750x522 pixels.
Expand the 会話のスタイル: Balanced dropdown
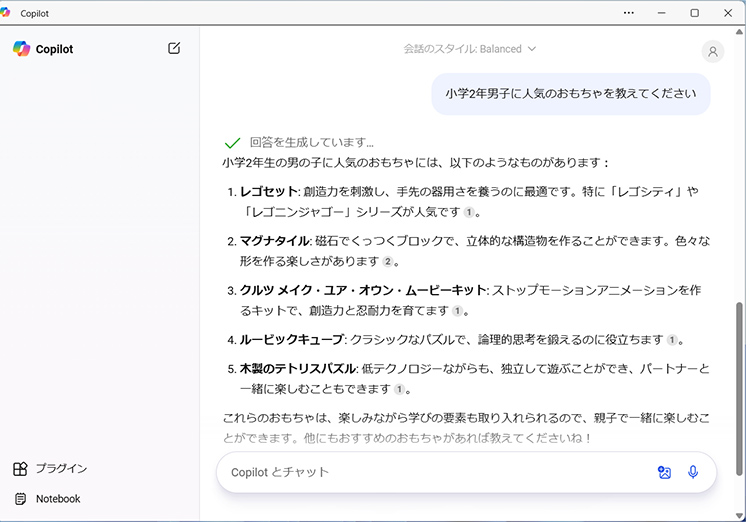tap(470, 48)
